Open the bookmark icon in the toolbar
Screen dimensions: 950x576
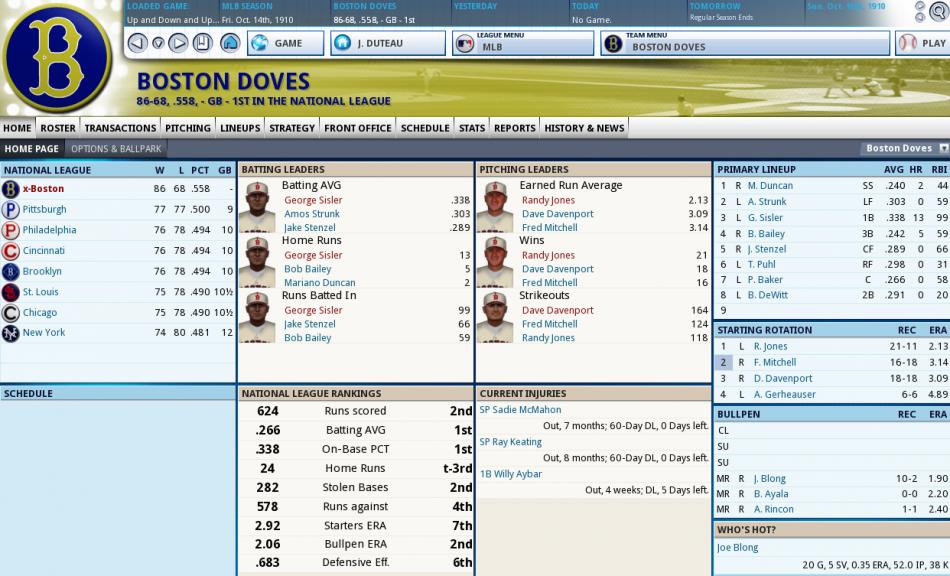pos(203,43)
